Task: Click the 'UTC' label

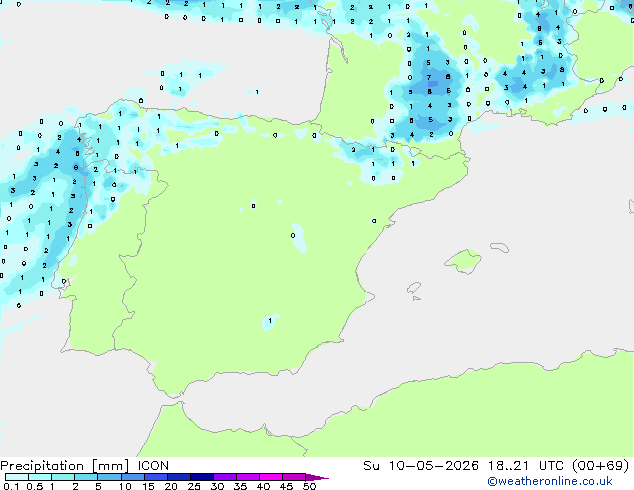Action: coord(551,466)
